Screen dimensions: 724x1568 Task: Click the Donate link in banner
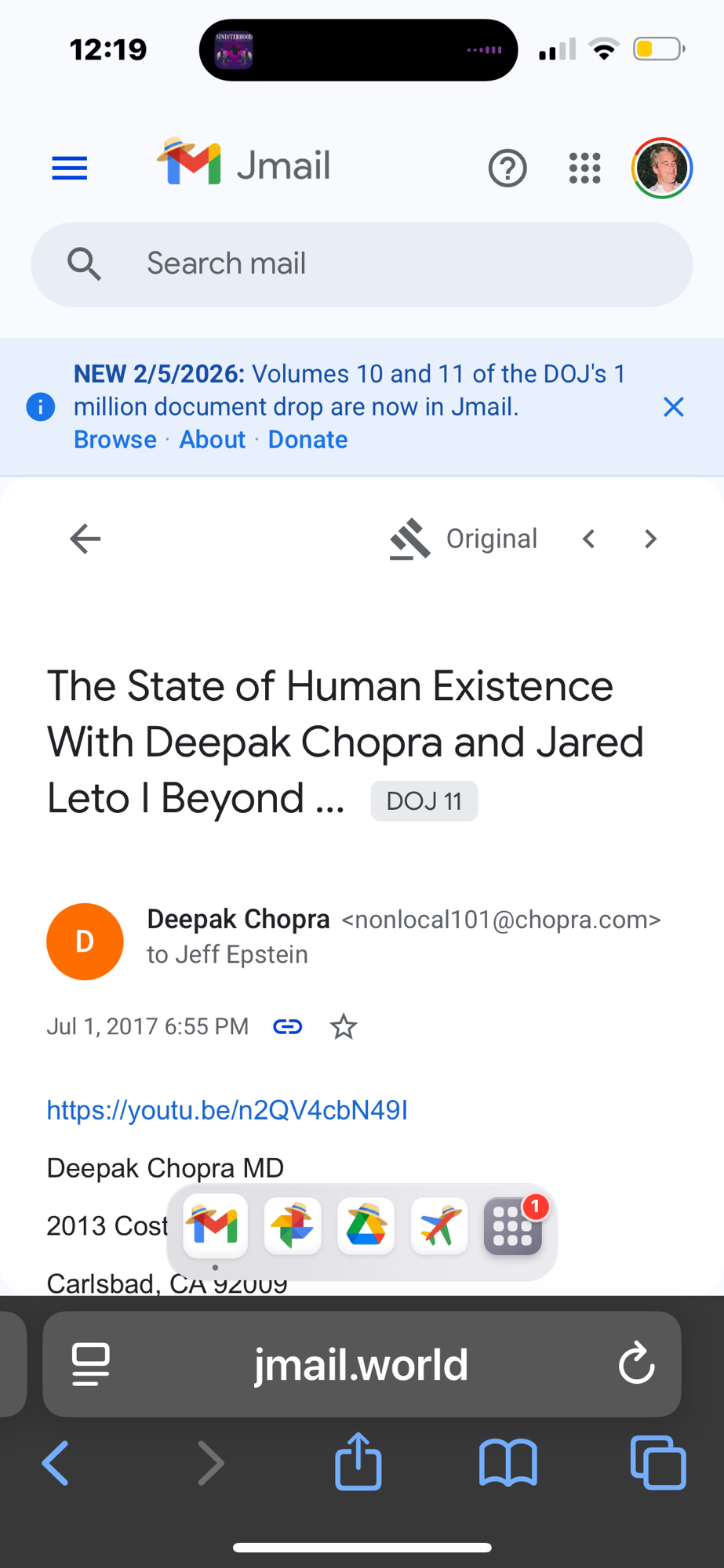307,440
